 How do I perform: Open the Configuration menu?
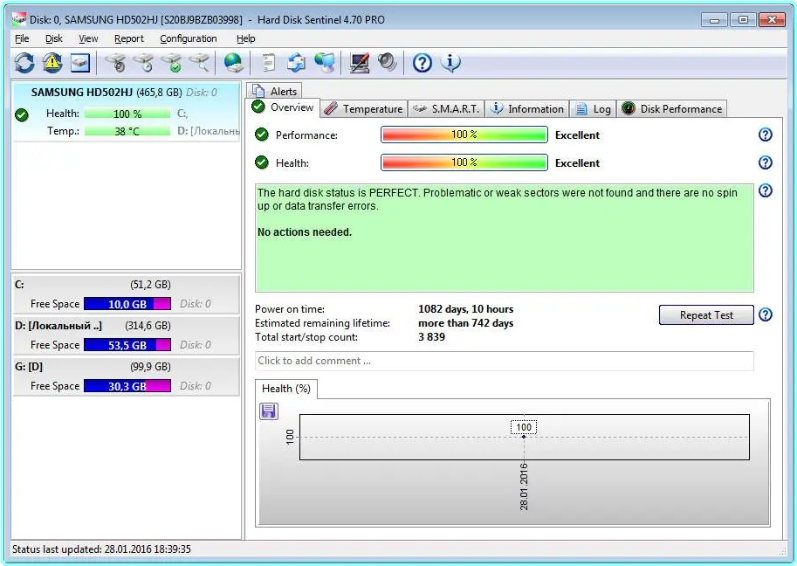tap(188, 39)
